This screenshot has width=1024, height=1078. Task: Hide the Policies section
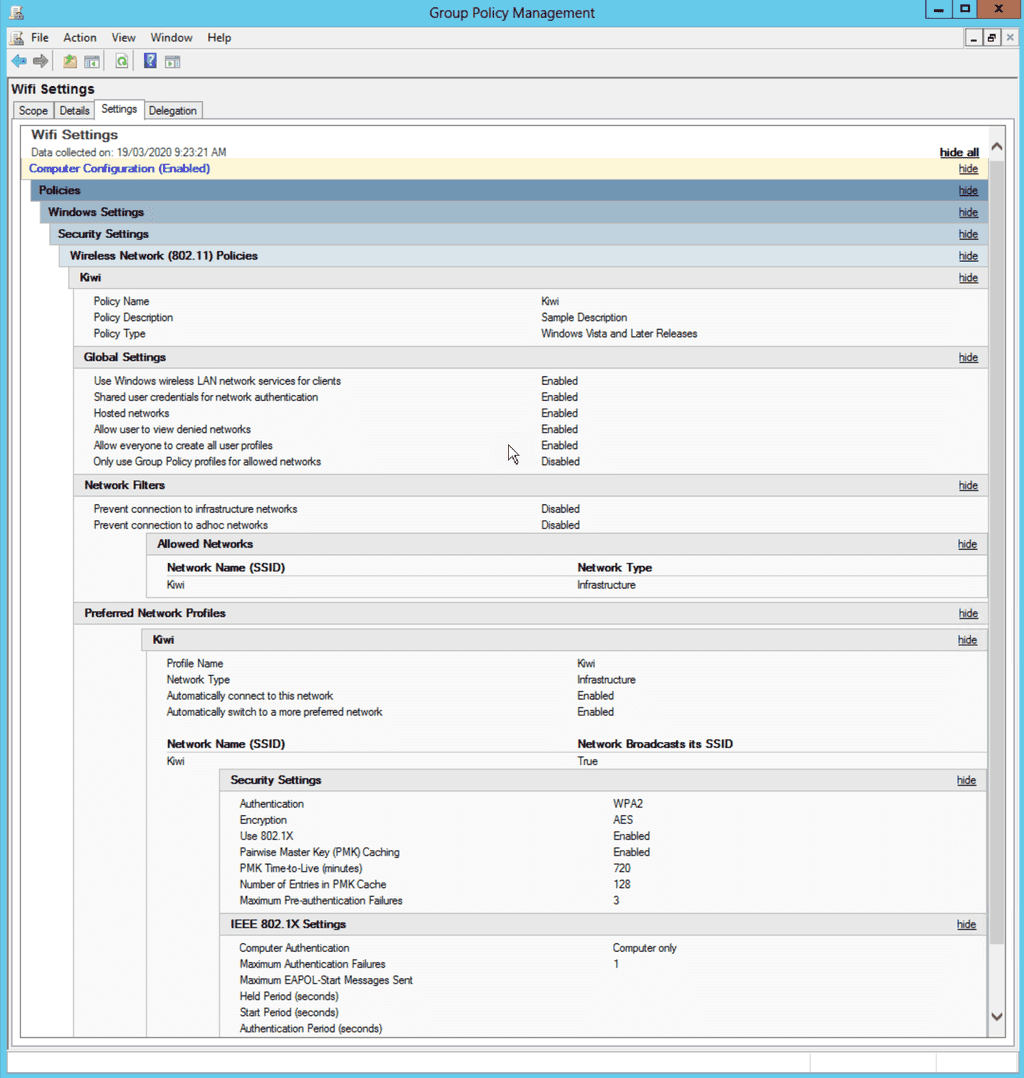pos(968,191)
